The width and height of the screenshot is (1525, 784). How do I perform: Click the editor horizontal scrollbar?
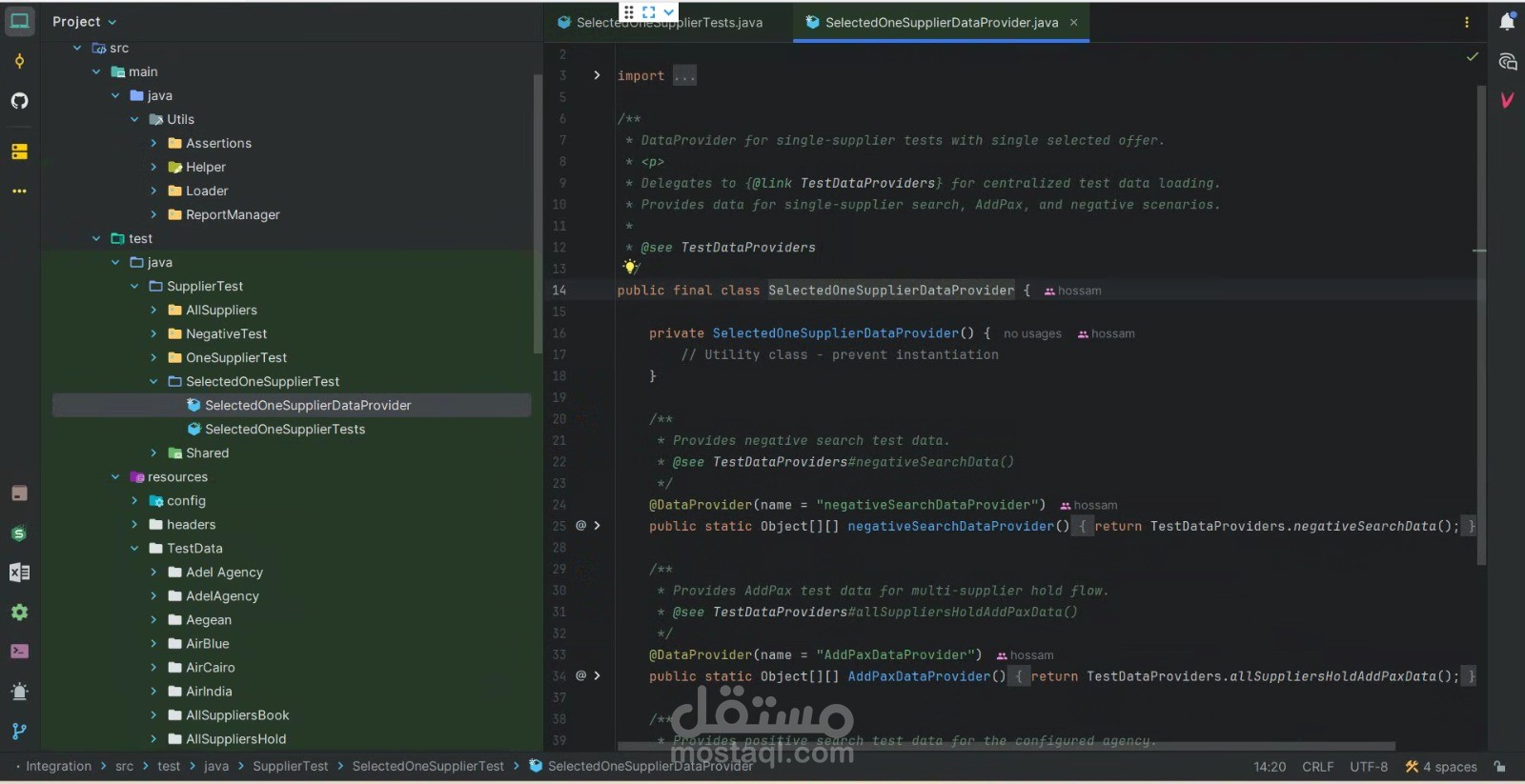tap(1006, 746)
